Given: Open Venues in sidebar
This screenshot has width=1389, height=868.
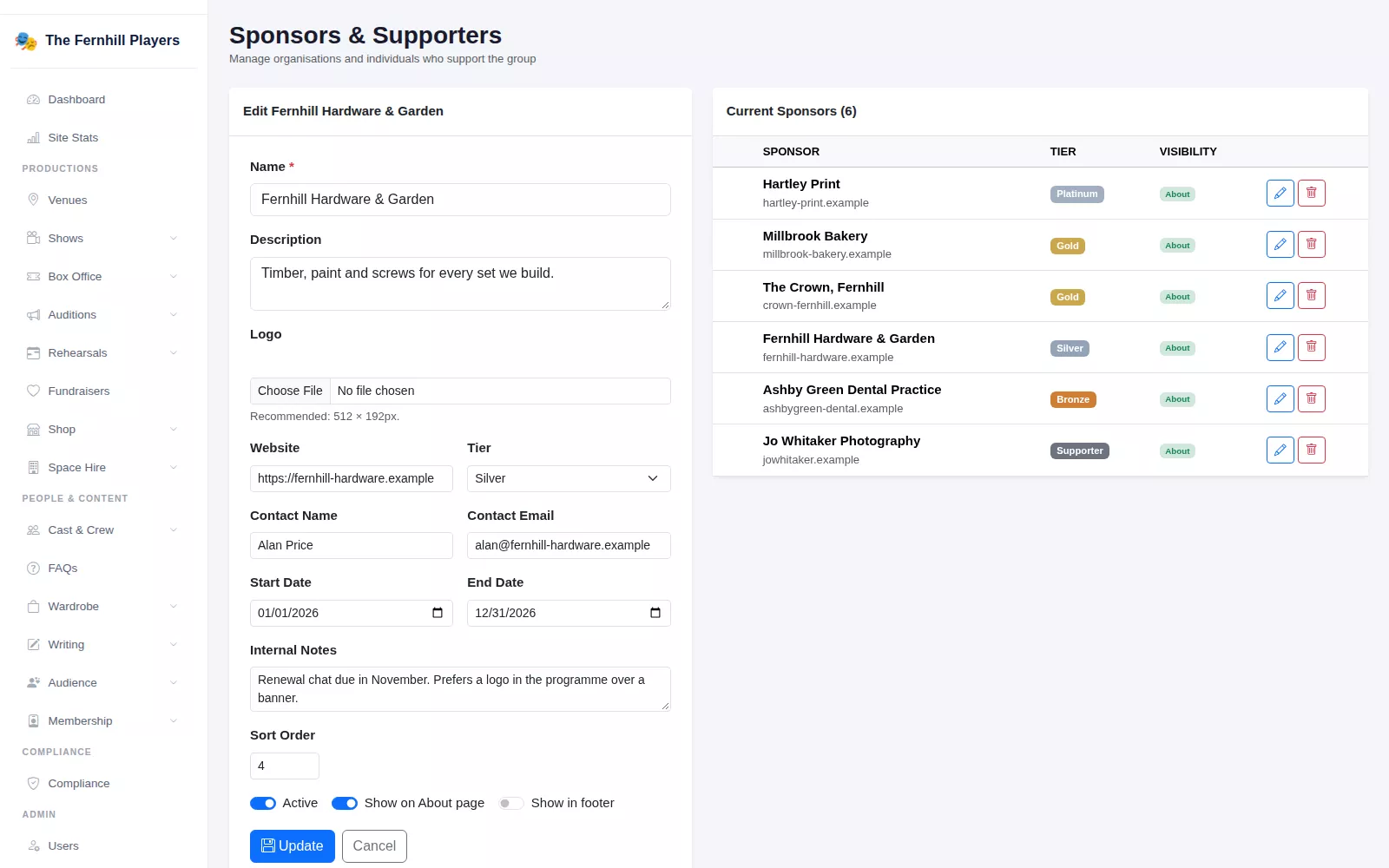Looking at the screenshot, I should pos(104,200).
